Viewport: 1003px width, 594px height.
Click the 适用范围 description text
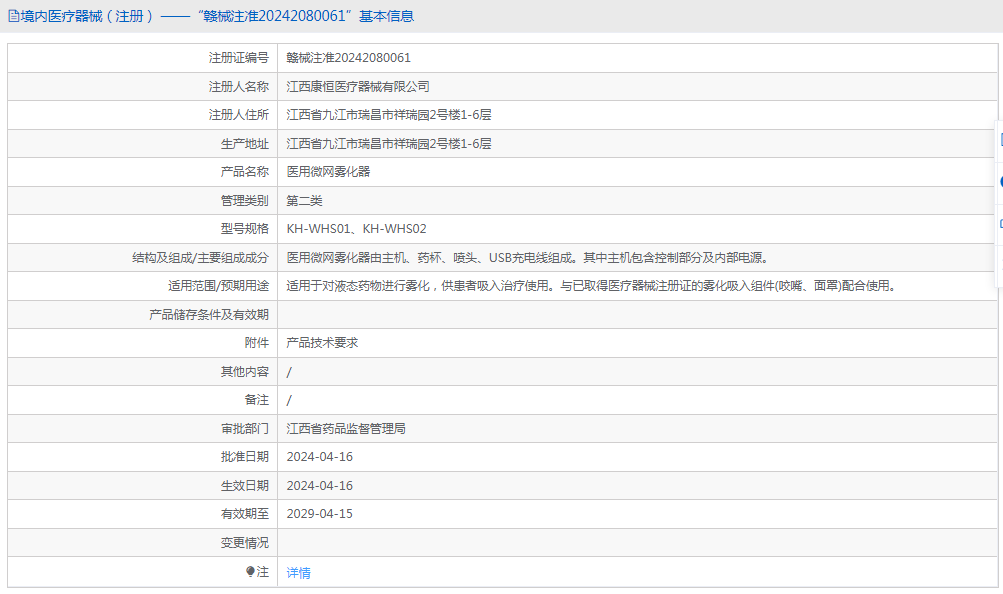pyautogui.click(x=590, y=286)
